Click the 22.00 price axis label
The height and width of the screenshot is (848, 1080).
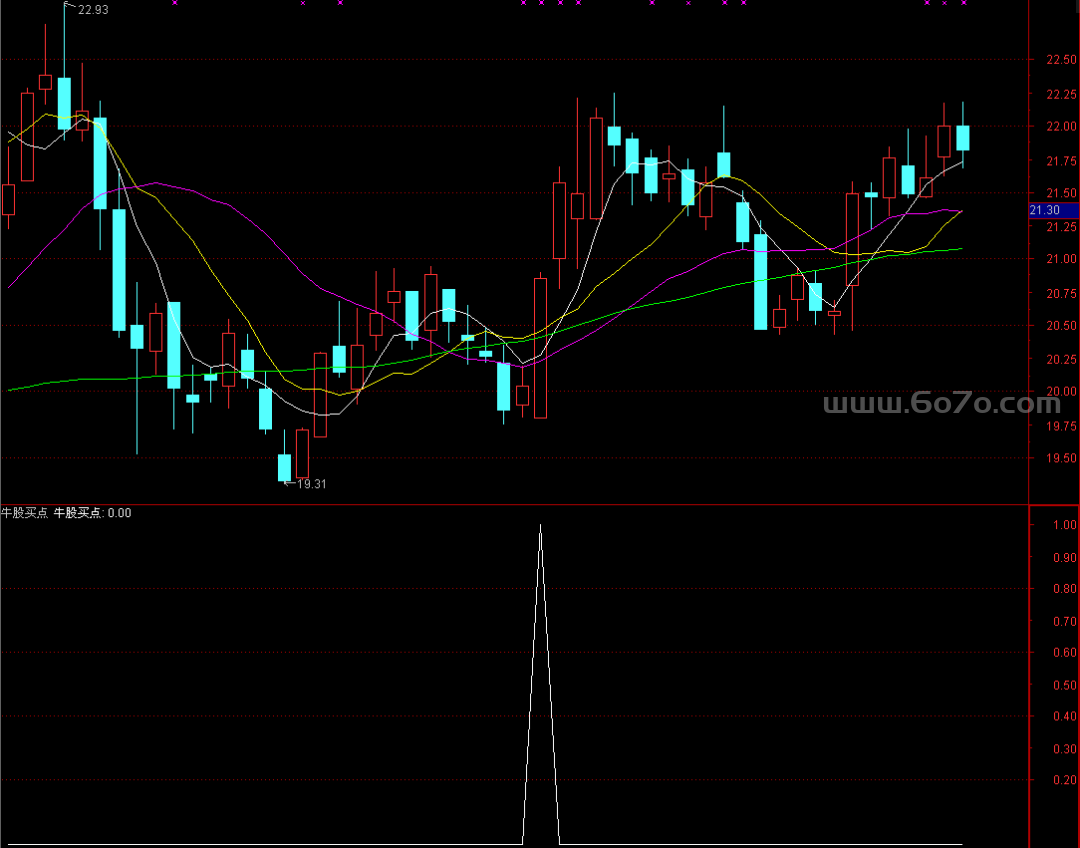1061,126
